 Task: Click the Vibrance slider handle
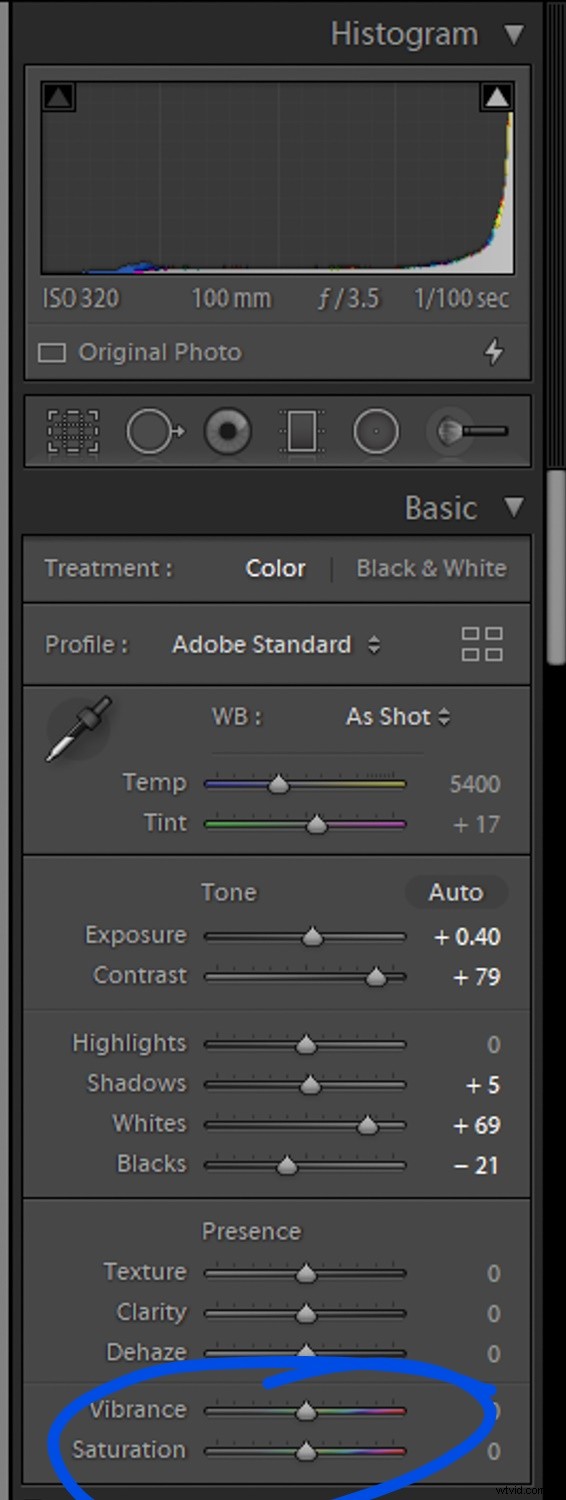click(x=306, y=1411)
